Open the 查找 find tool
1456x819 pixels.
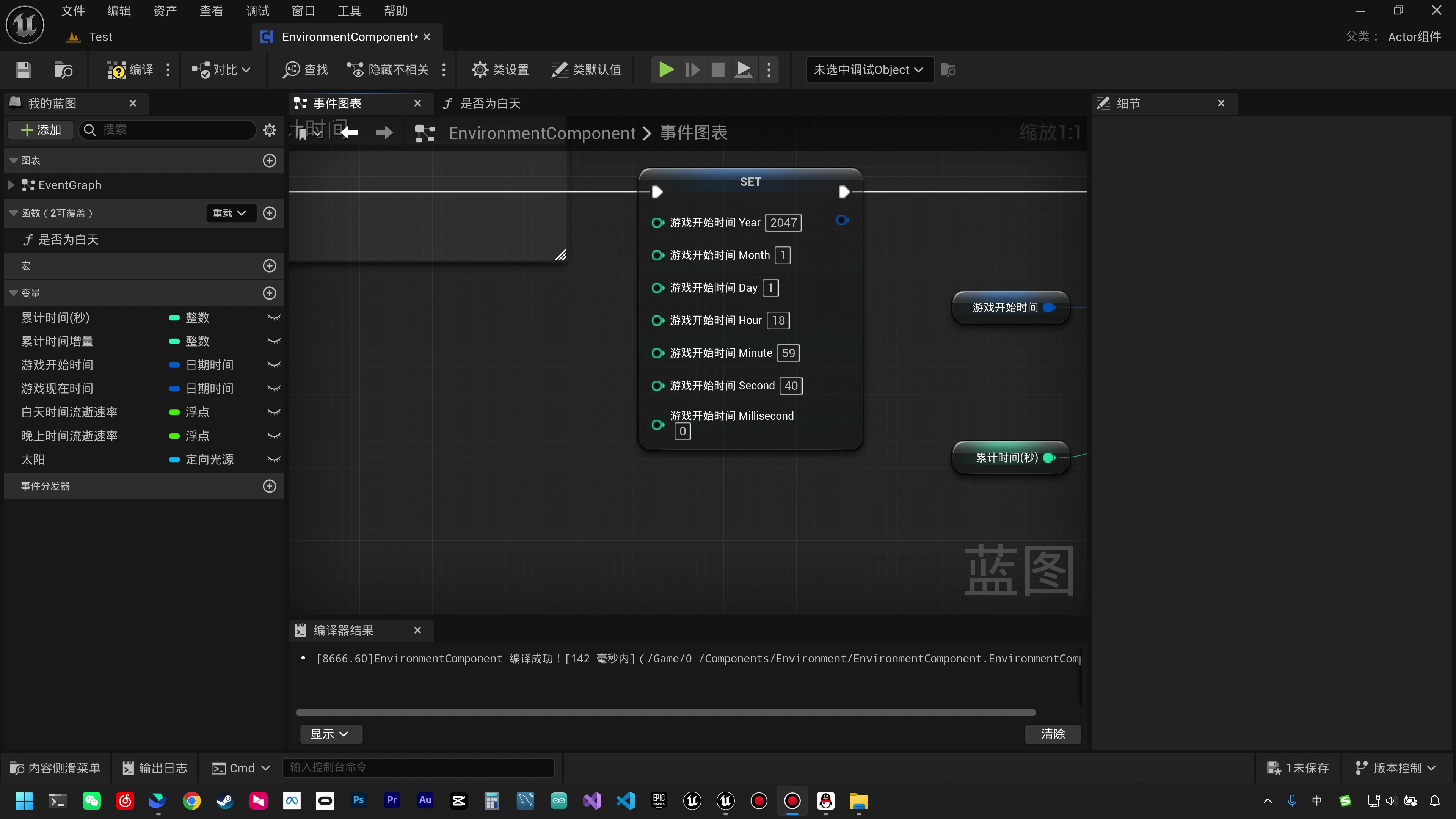pos(306,69)
